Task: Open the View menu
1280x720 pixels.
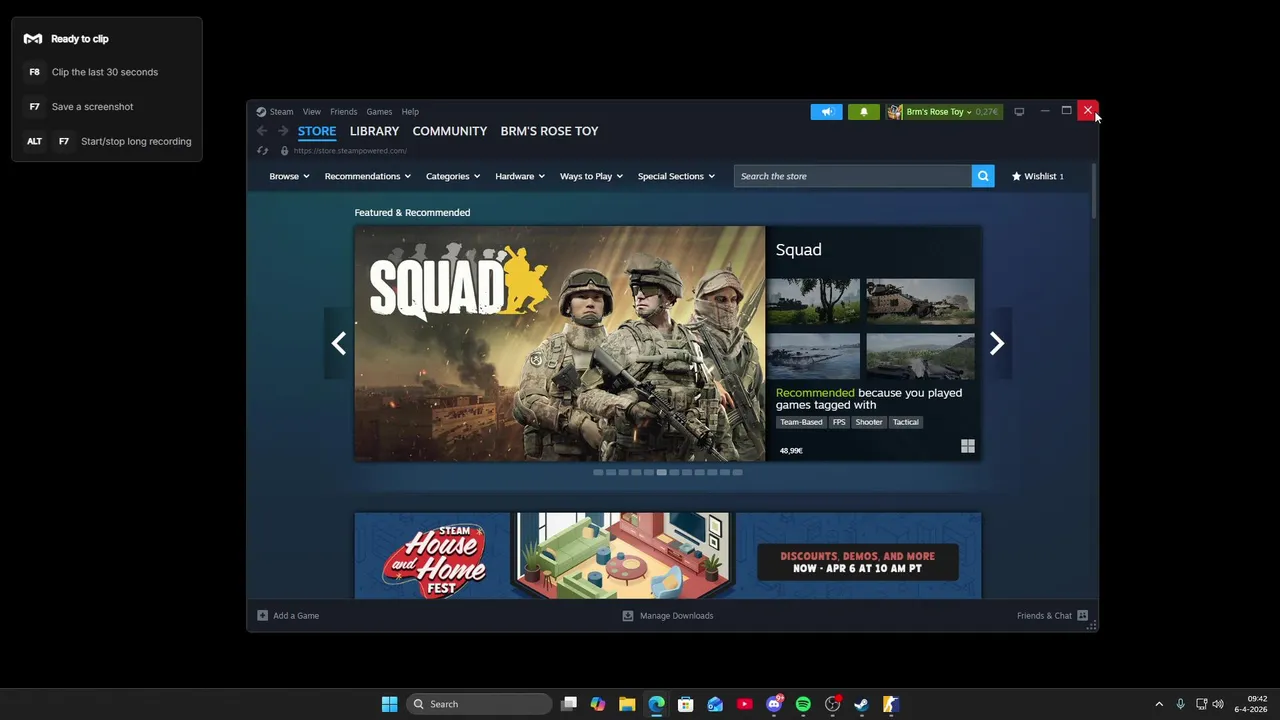Action: coord(312,112)
